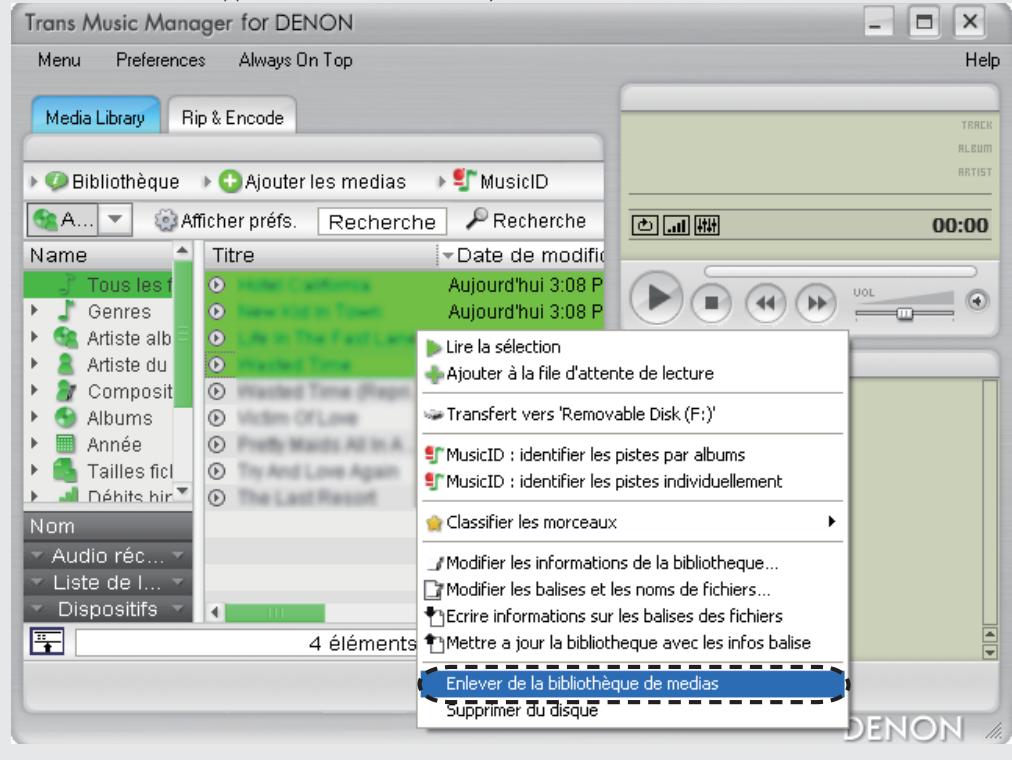Click the Name column header
The image size is (1012, 760).
pyautogui.click(x=99, y=255)
